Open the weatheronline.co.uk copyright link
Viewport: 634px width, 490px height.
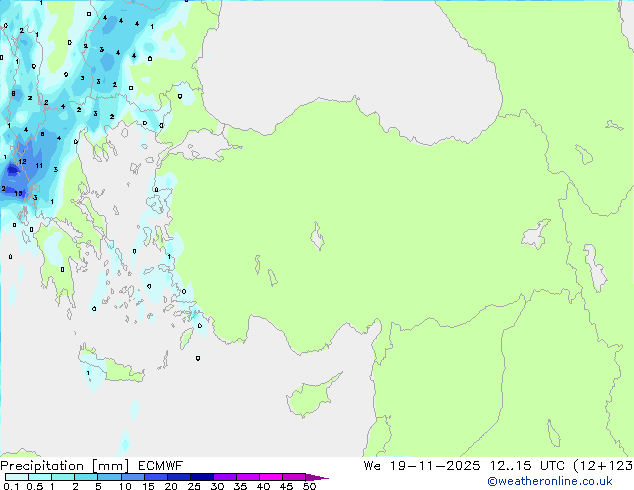pyautogui.click(x=549, y=481)
